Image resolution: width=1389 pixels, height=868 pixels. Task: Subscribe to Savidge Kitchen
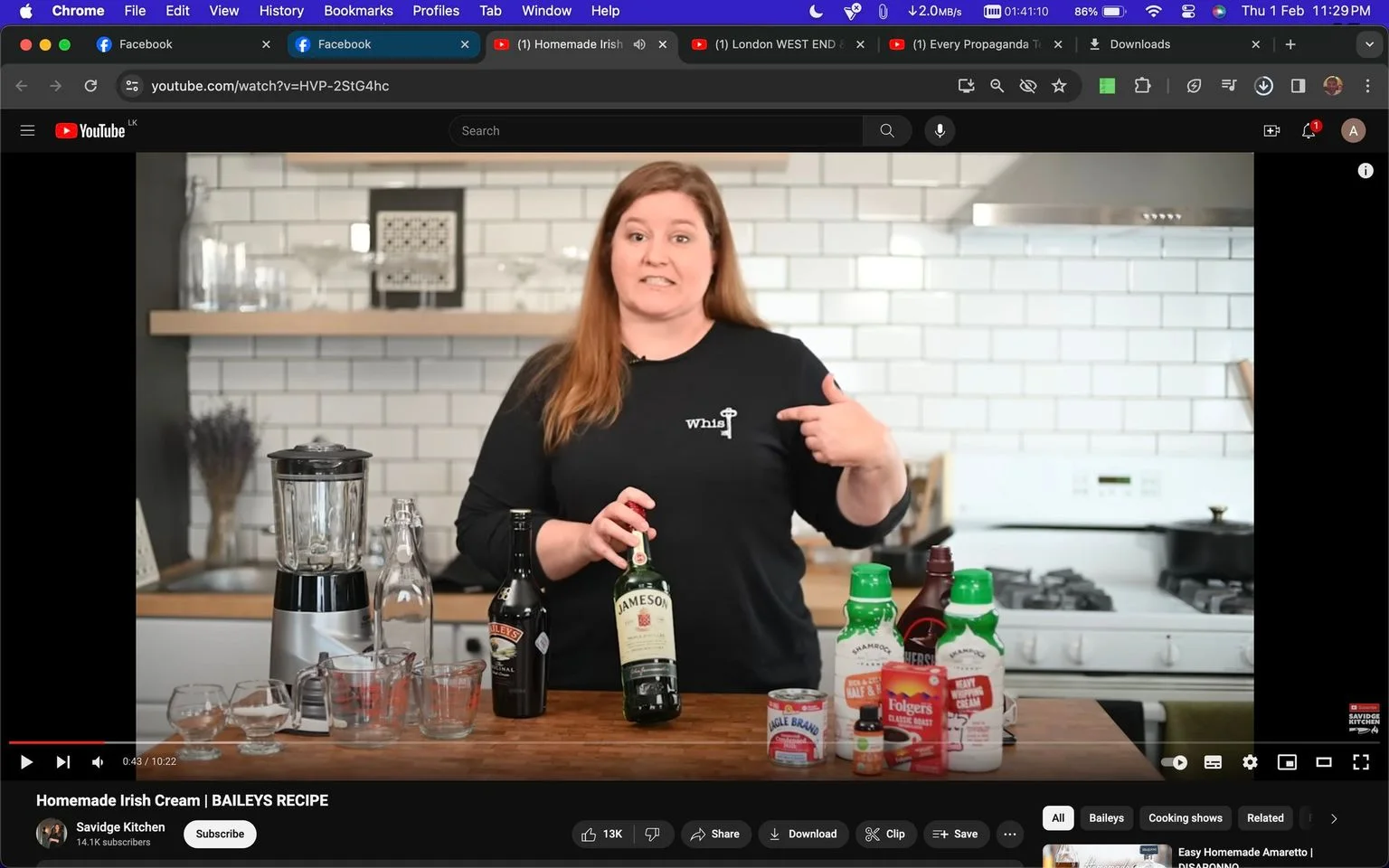tap(220, 834)
